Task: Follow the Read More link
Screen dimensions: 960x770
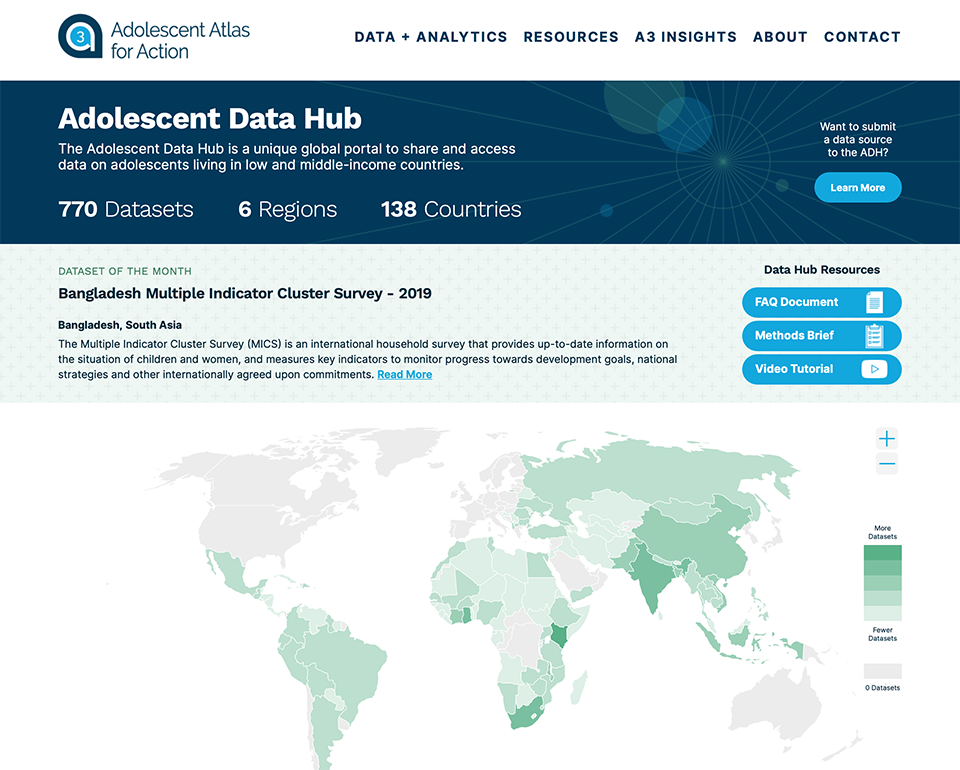Action: click(x=404, y=375)
